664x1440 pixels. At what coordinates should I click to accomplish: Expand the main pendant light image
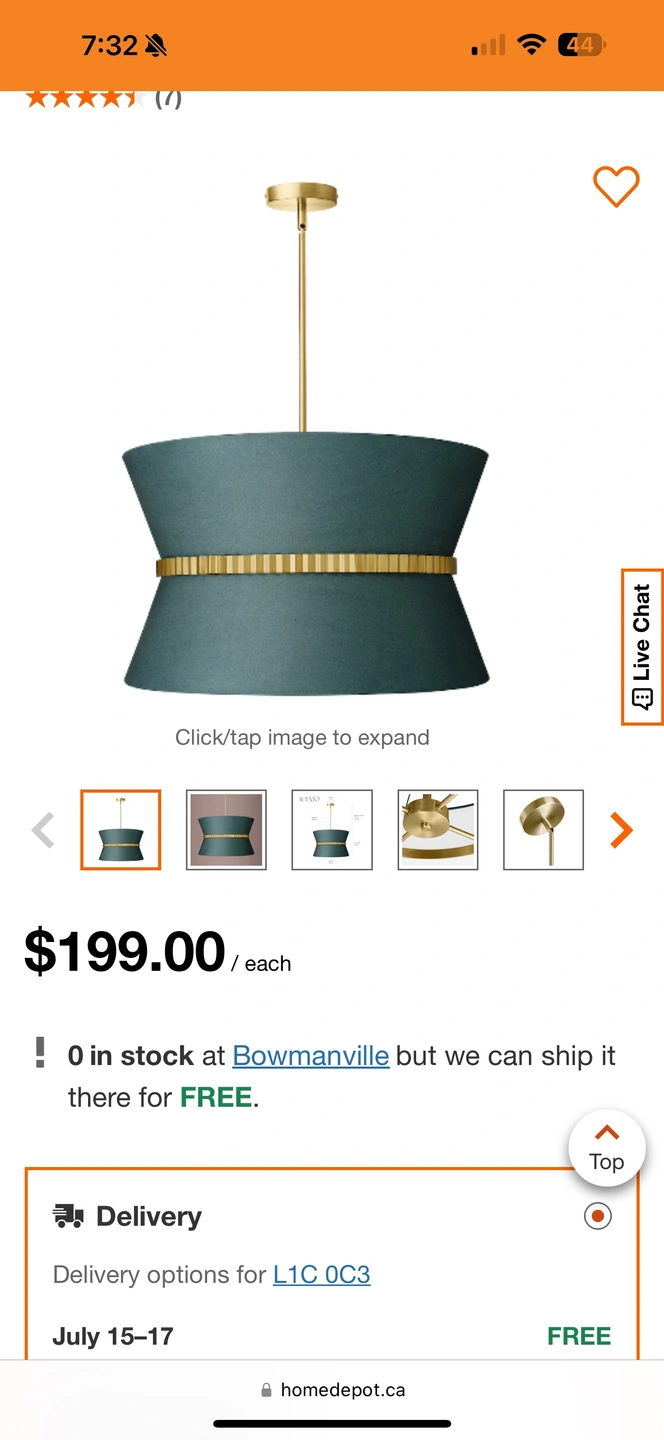pyautogui.click(x=305, y=440)
